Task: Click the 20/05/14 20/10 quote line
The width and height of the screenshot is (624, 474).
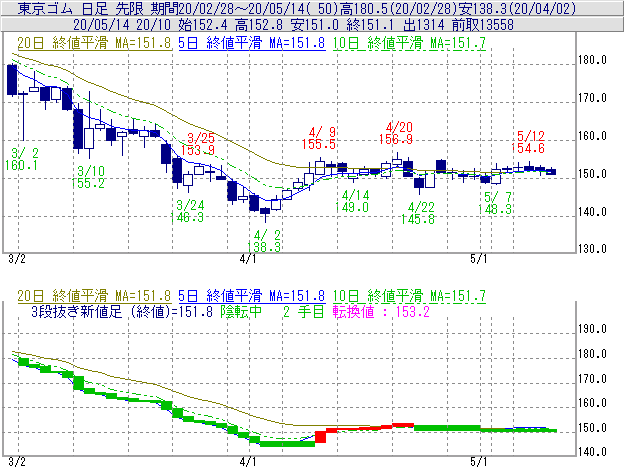Action: [x=293, y=25]
